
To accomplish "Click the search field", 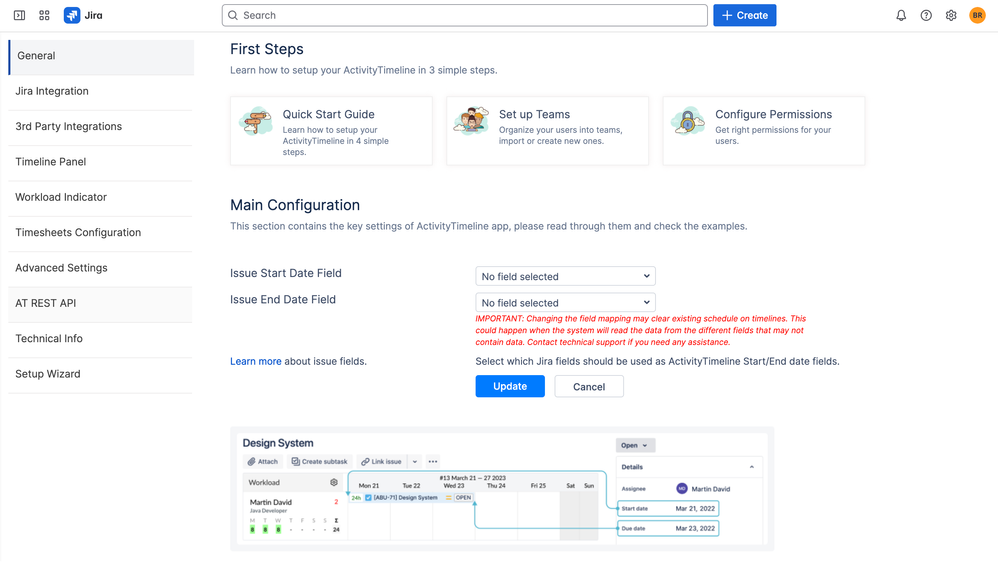I will pyautogui.click(x=465, y=15).
